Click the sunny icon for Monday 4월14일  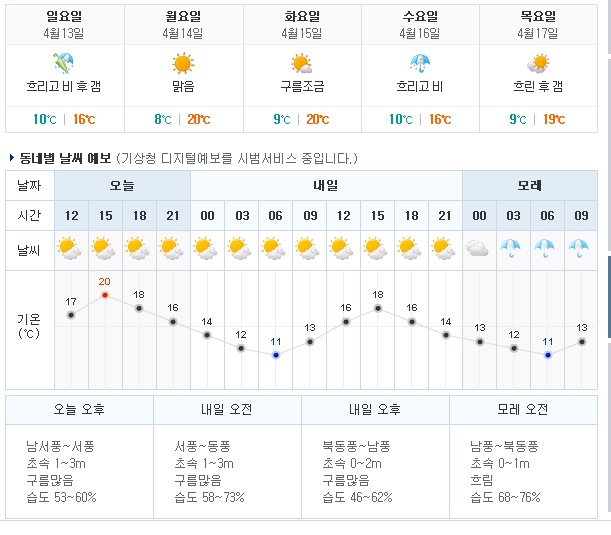pyautogui.click(x=183, y=63)
